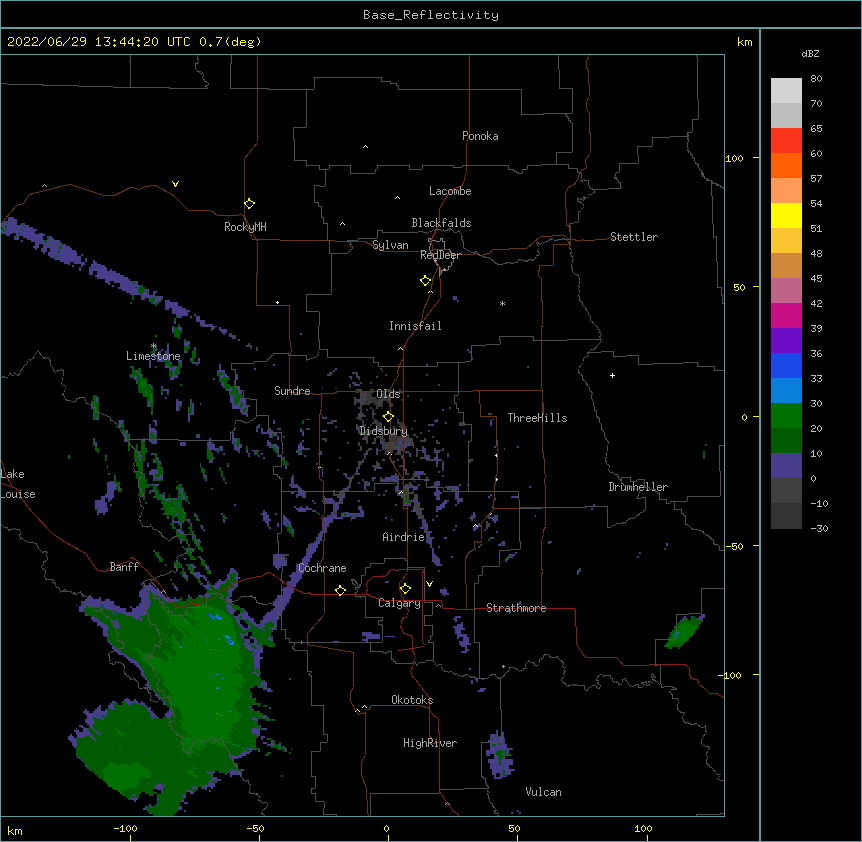
Task: Pick the violet purple swatch in legend
Action: pyautogui.click(x=786, y=341)
